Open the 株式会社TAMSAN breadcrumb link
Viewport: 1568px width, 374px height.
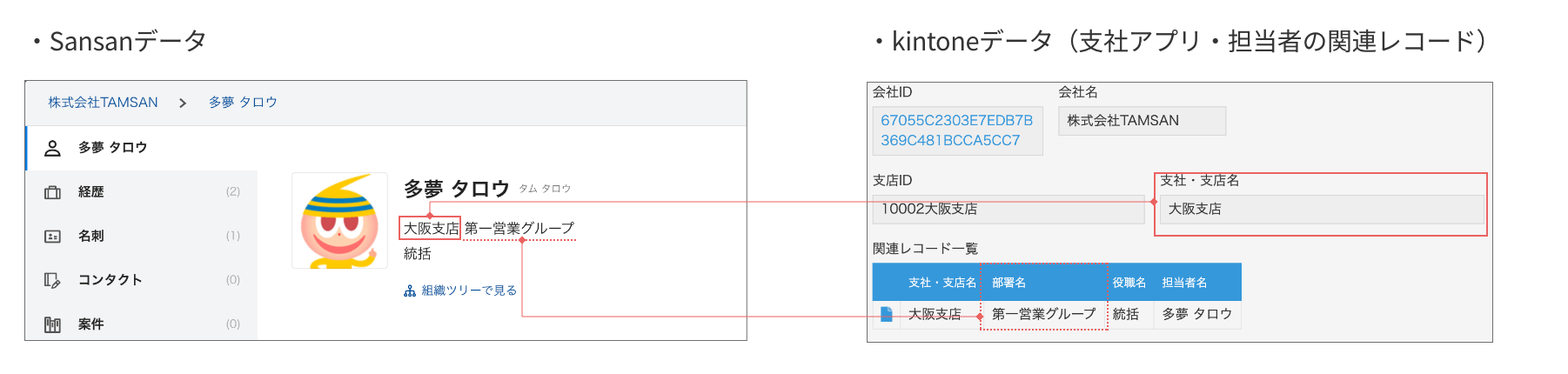click(103, 103)
